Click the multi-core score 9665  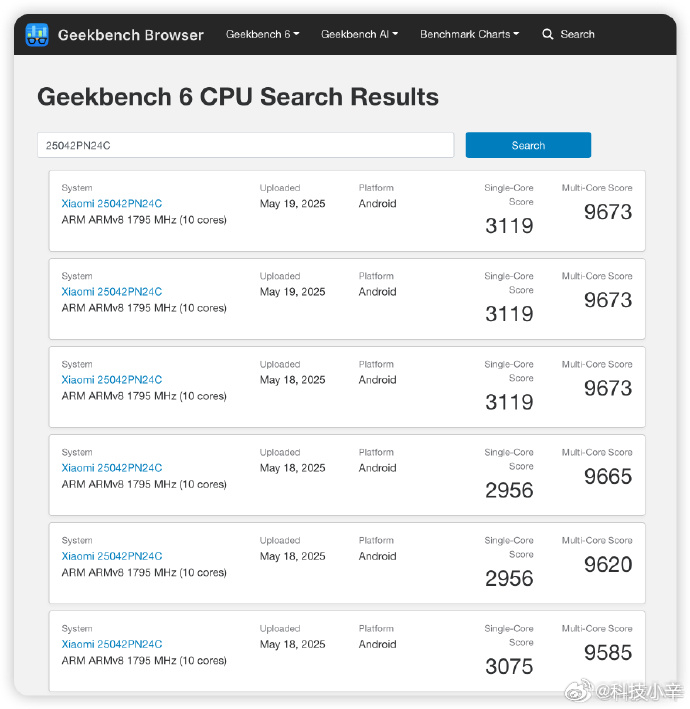tap(608, 477)
